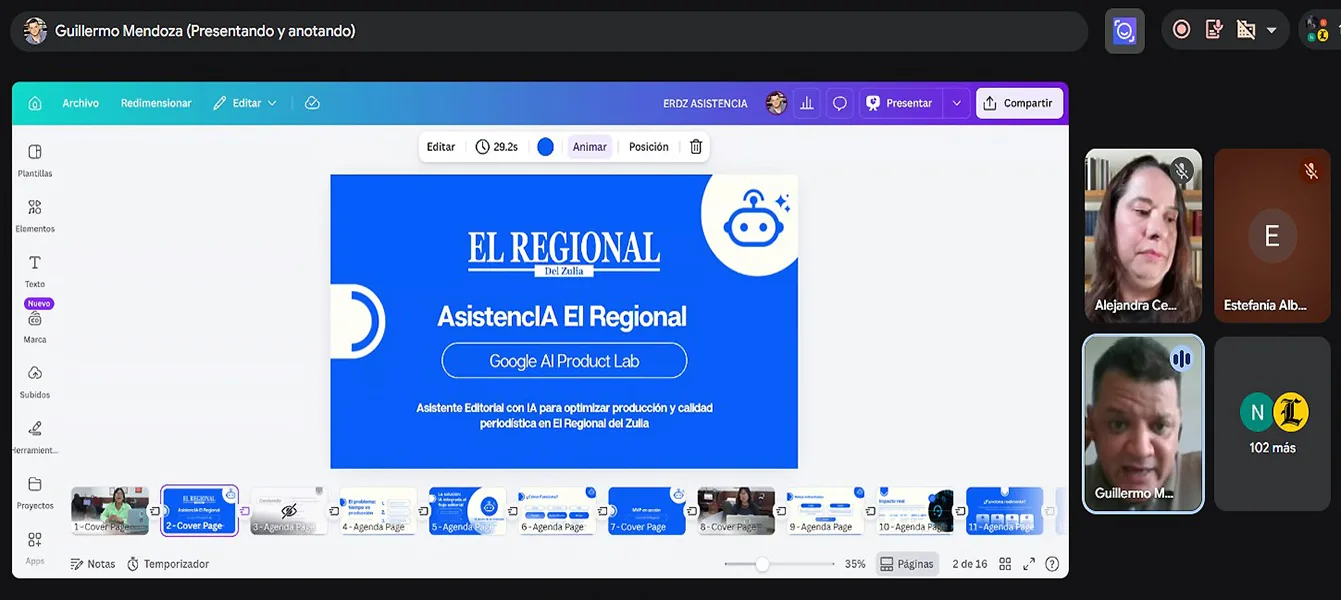Select page thumbnail 11 - Agenda Page
Screen dimensions: 1341x600
point(1005,511)
